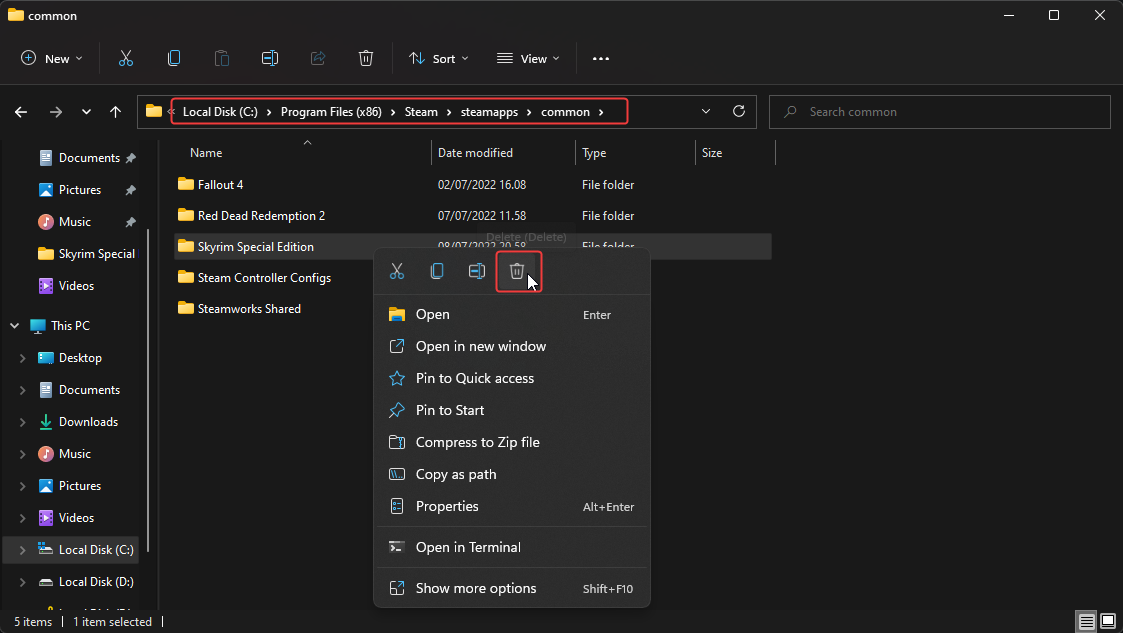Click the Rename icon in context menu
This screenshot has width=1123, height=633.
coord(477,271)
